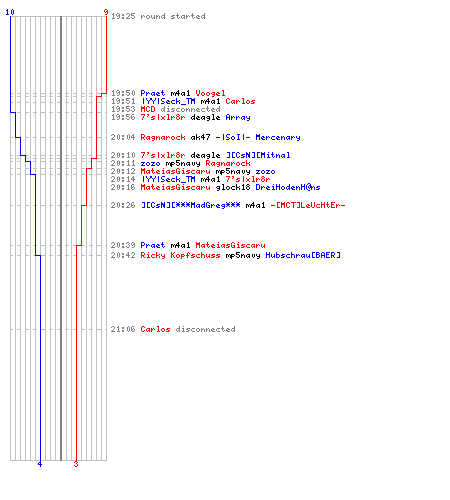Click zozo in the 20:11 mp5navy kill

pos(150,163)
